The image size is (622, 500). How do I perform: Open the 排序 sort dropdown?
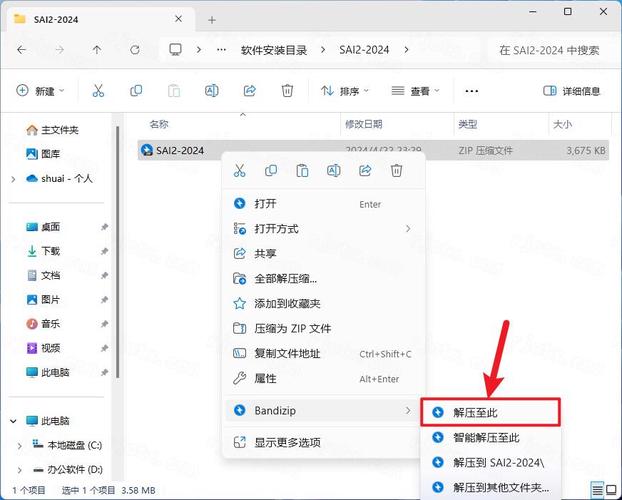pyautogui.click(x=345, y=91)
